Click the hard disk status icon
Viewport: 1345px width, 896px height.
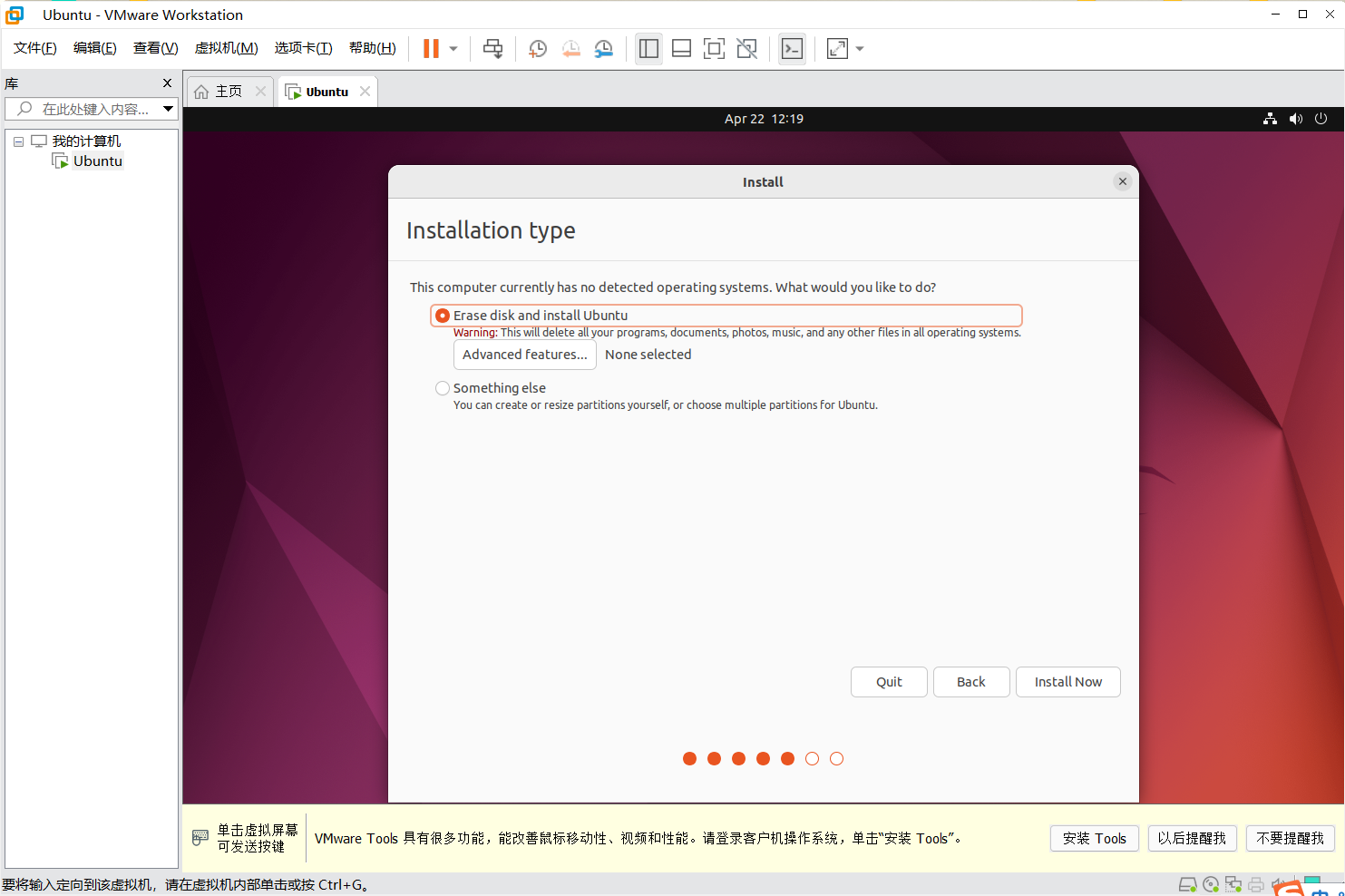(x=1187, y=885)
